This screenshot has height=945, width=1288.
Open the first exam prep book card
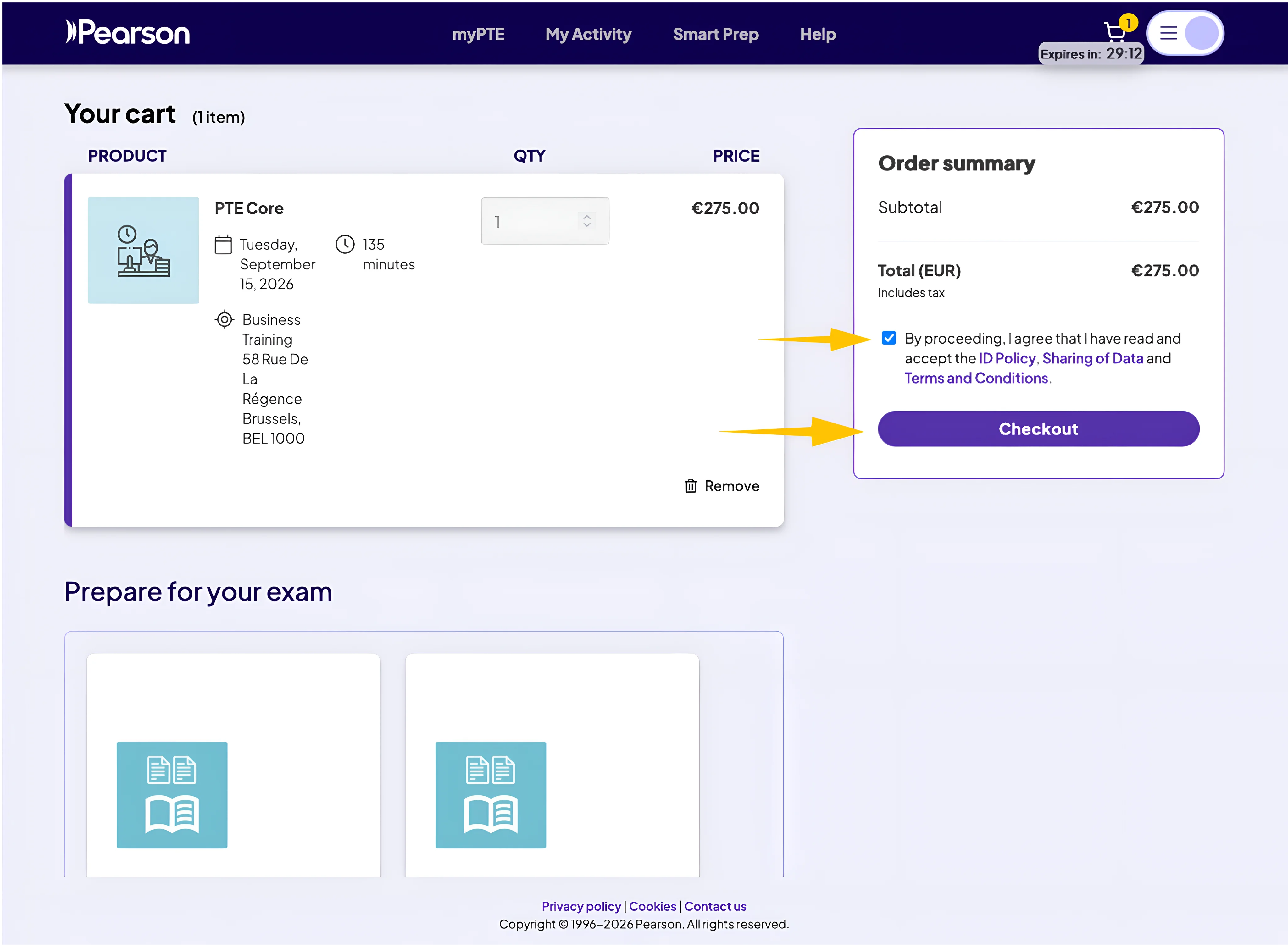point(233,765)
